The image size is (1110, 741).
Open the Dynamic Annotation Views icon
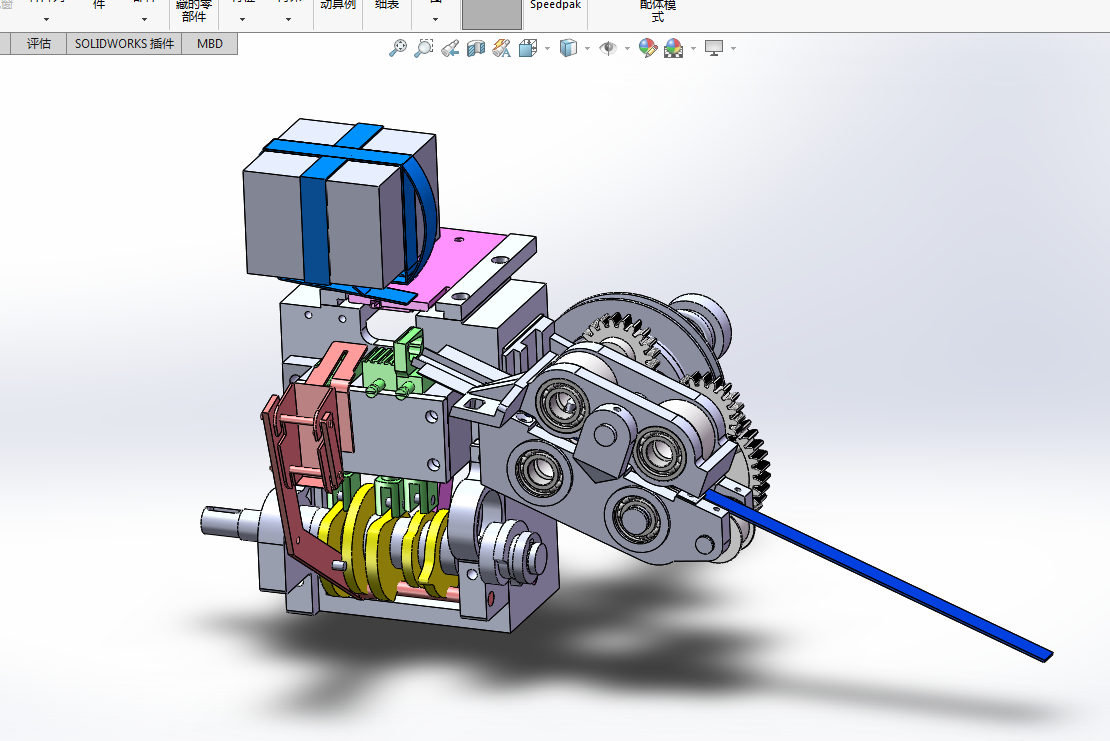pyautogui.click(x=502, y=48)
